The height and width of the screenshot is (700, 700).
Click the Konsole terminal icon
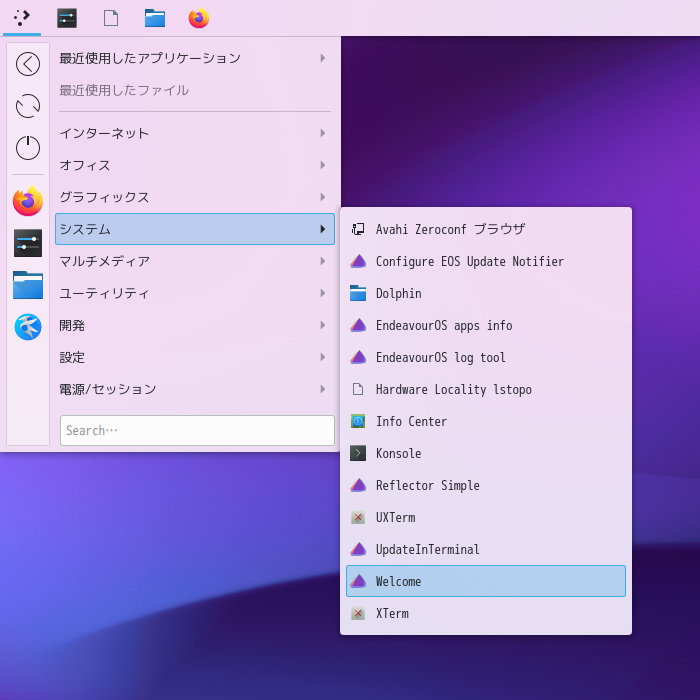(x=358, y=453)
